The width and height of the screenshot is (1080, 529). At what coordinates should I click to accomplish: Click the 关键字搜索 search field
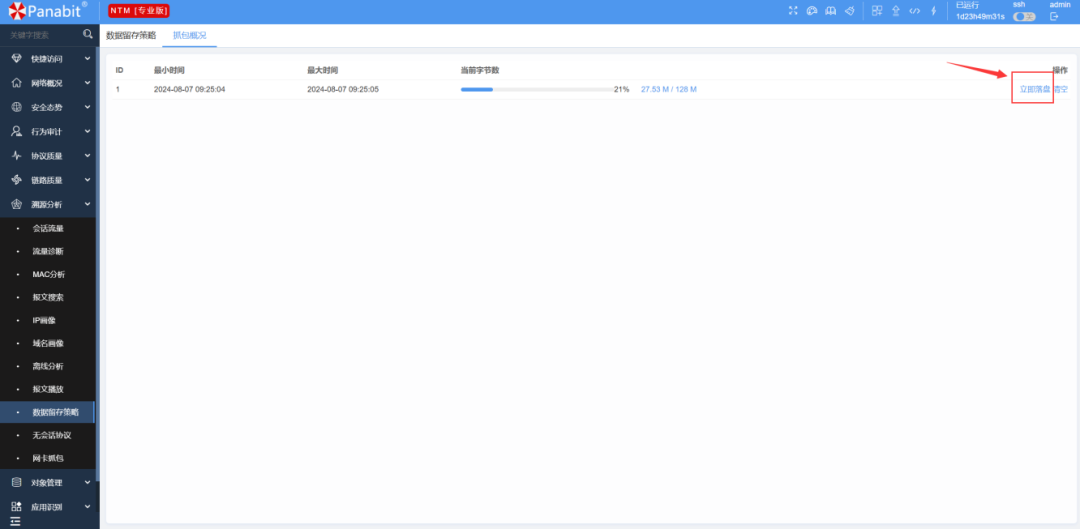40,35
